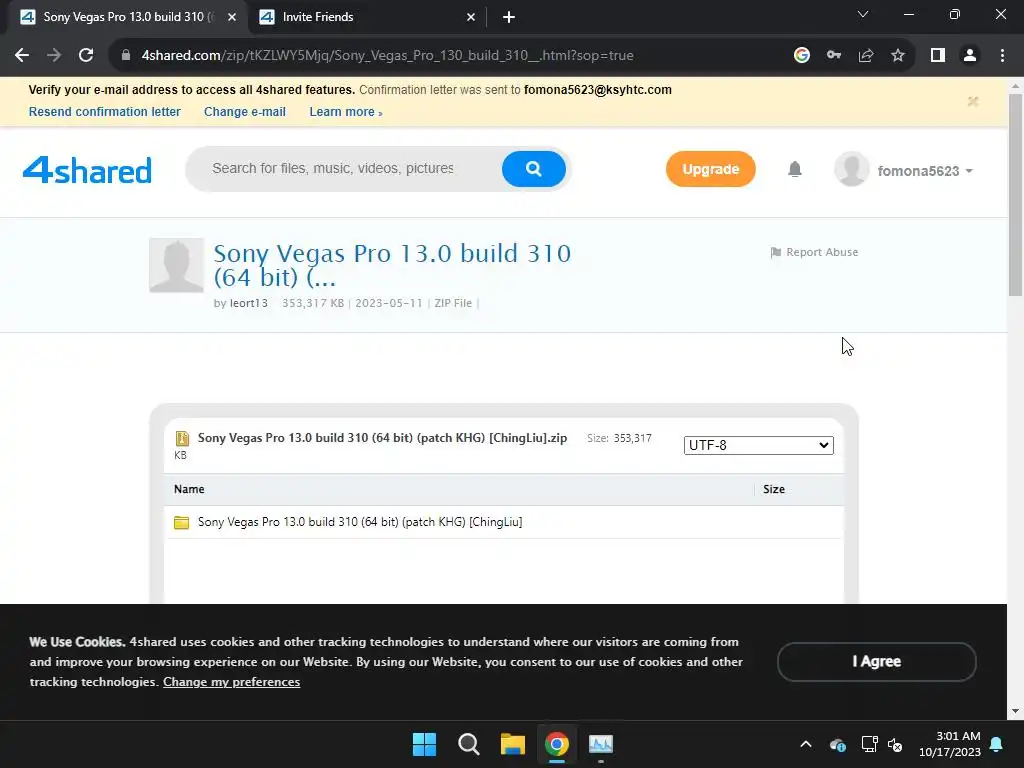Screen dimensions: 1024x768
Task: Dismiss the email verification banner
Action: [973, 101]
